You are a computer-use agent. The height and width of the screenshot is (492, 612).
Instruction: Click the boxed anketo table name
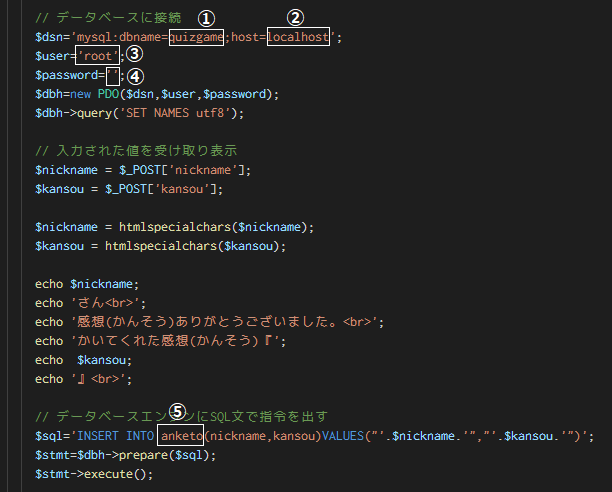pyautogui.click(x=181, y=435)
